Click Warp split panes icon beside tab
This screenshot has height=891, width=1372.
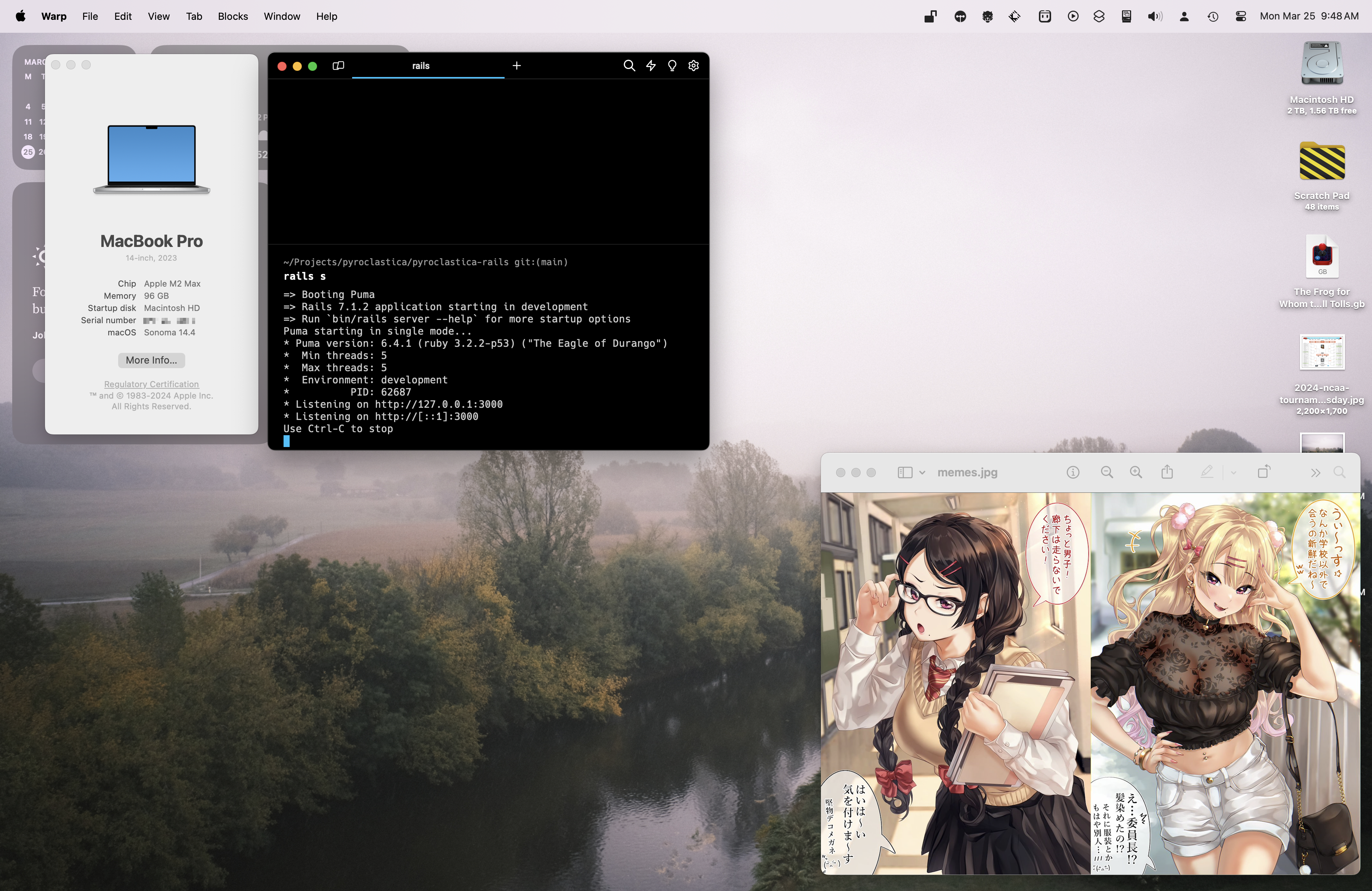pyautogui.click(x=338, y=66)
